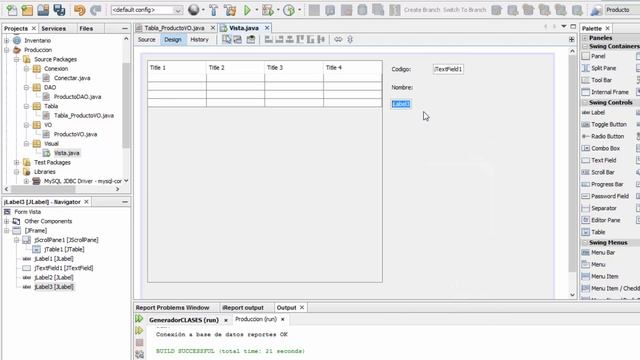This screenshot has width=640, height=360.
Task: Toggle Selection Mode in the designer toolbar
Action: [227, 40]
